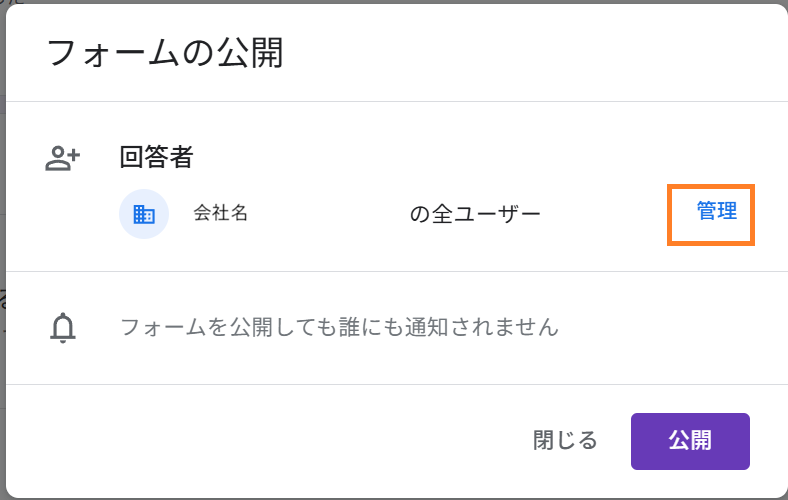The image size is (788, 500).
Task: Click the フォームを公開しても誰にも通知されません message
Action: (x=339, y=327)
